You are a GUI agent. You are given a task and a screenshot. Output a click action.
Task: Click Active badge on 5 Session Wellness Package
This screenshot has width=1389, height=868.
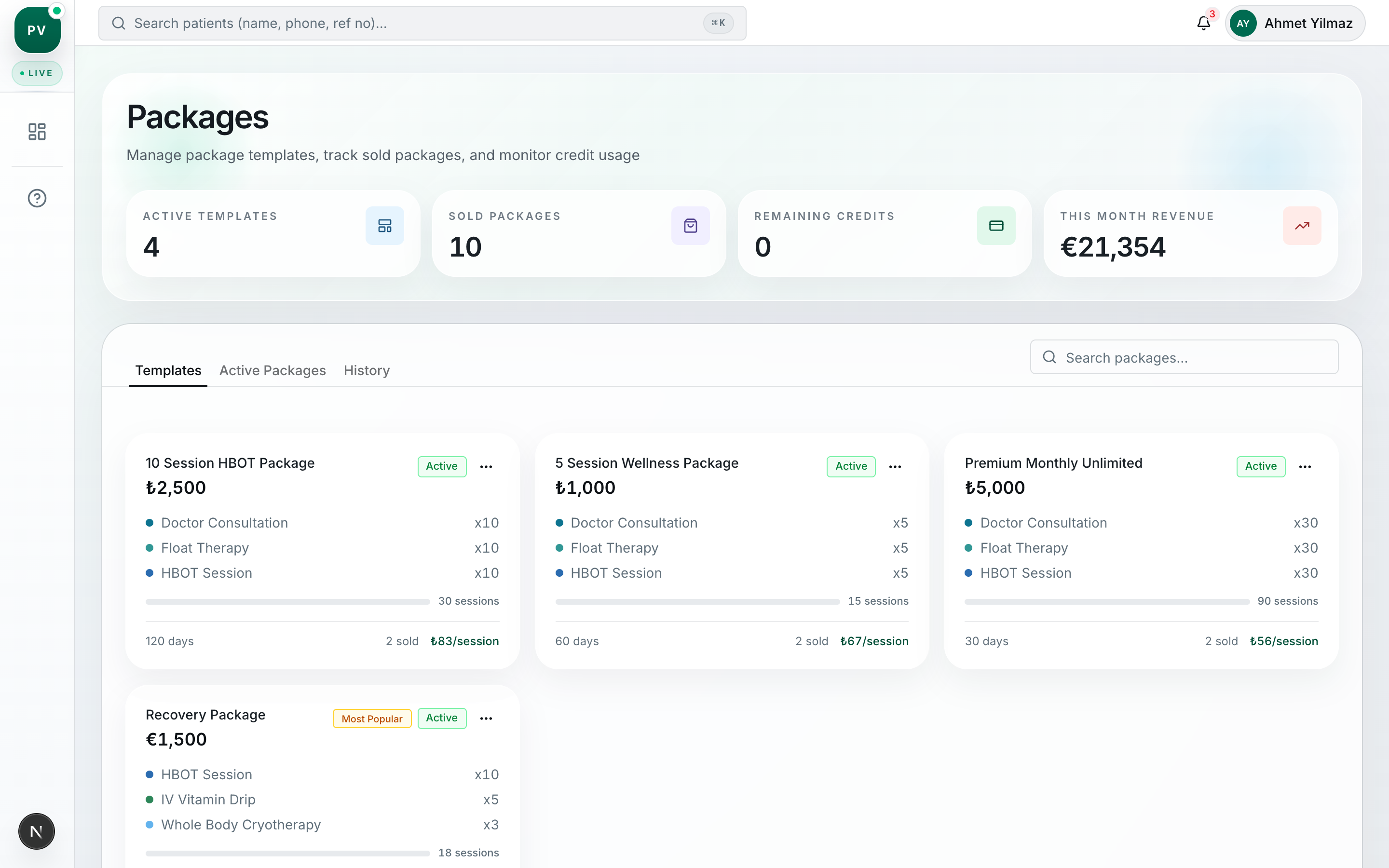pos(851,466)
